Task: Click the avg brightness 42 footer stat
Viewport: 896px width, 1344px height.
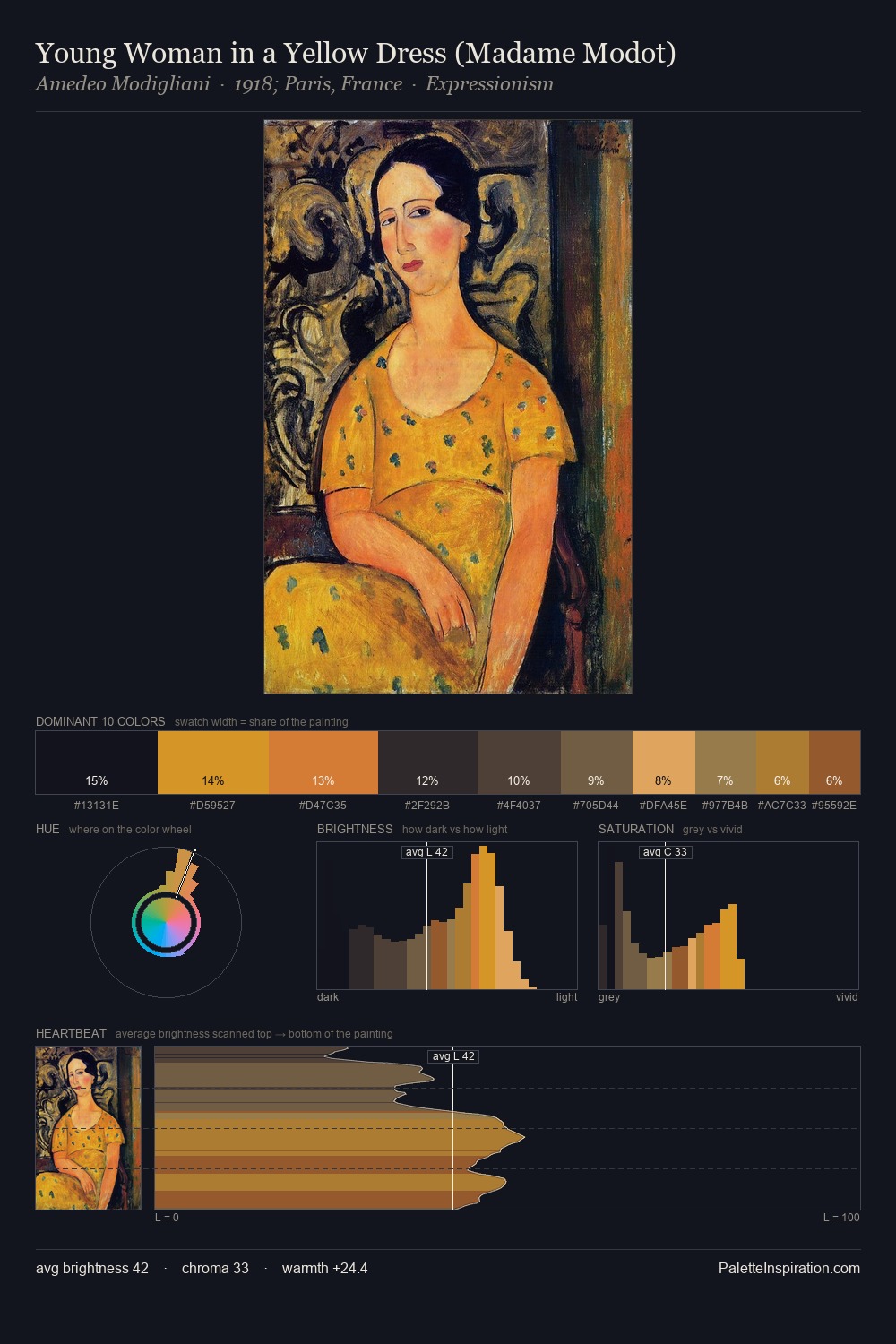Action: pyautogui.click(x=92, y=1268)
